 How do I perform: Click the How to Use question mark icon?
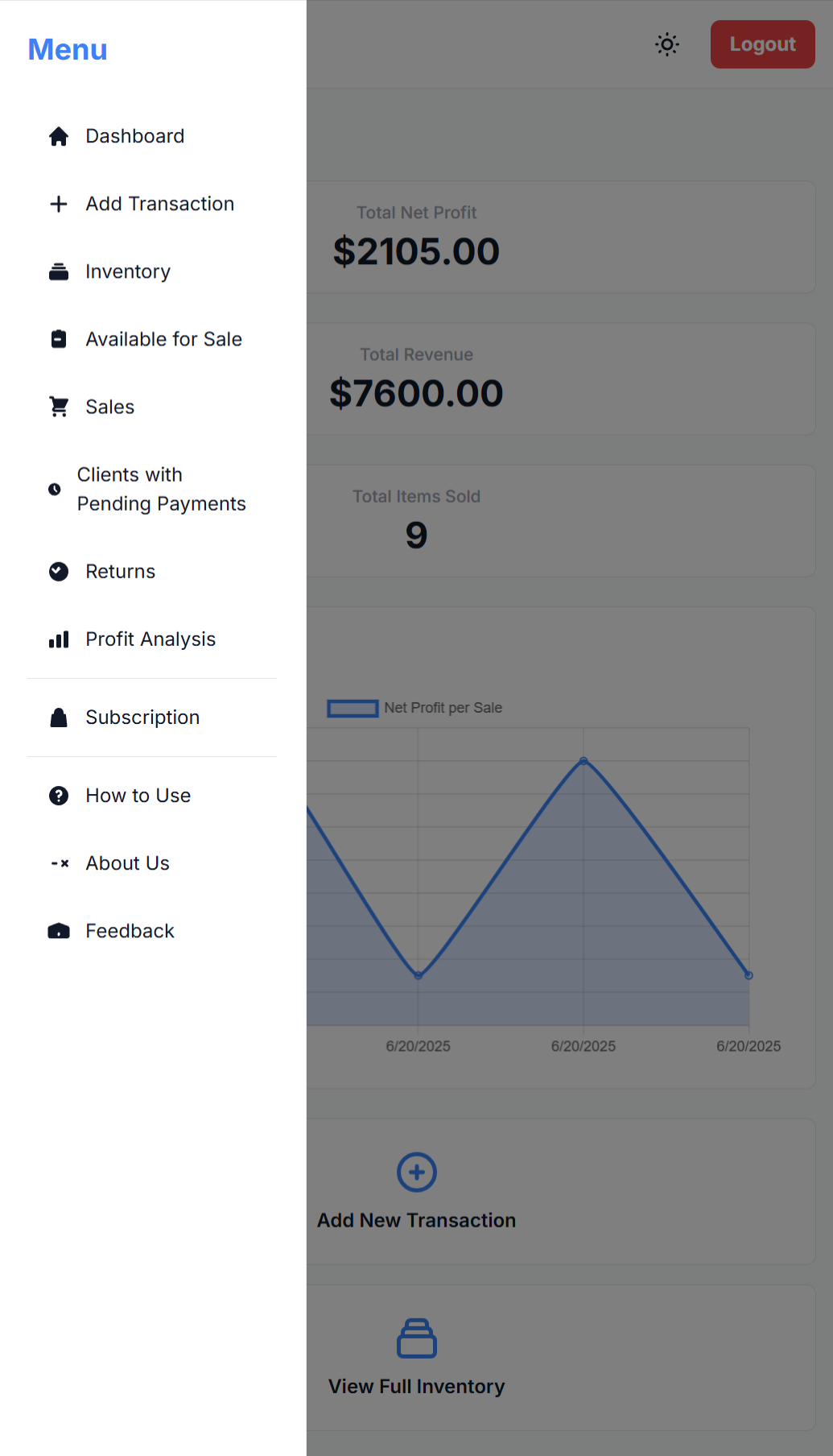[59, 796]
